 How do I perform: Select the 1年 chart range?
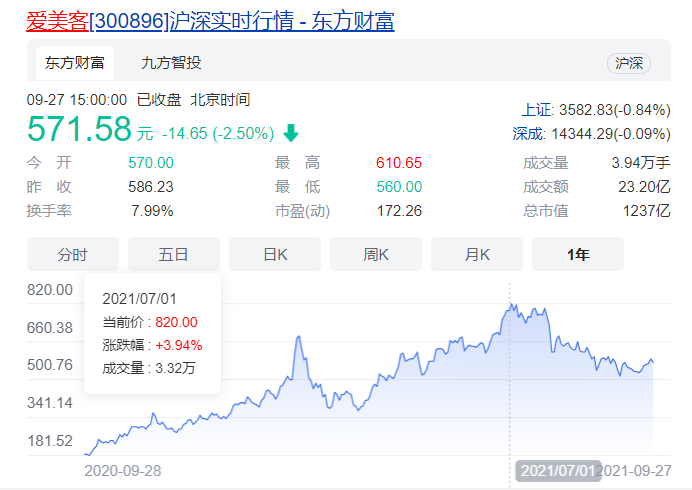[578, 254]
